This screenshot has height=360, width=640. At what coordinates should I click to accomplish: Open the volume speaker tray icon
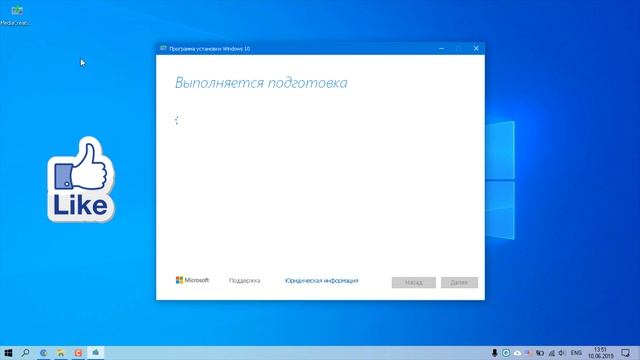pos(562,353)
